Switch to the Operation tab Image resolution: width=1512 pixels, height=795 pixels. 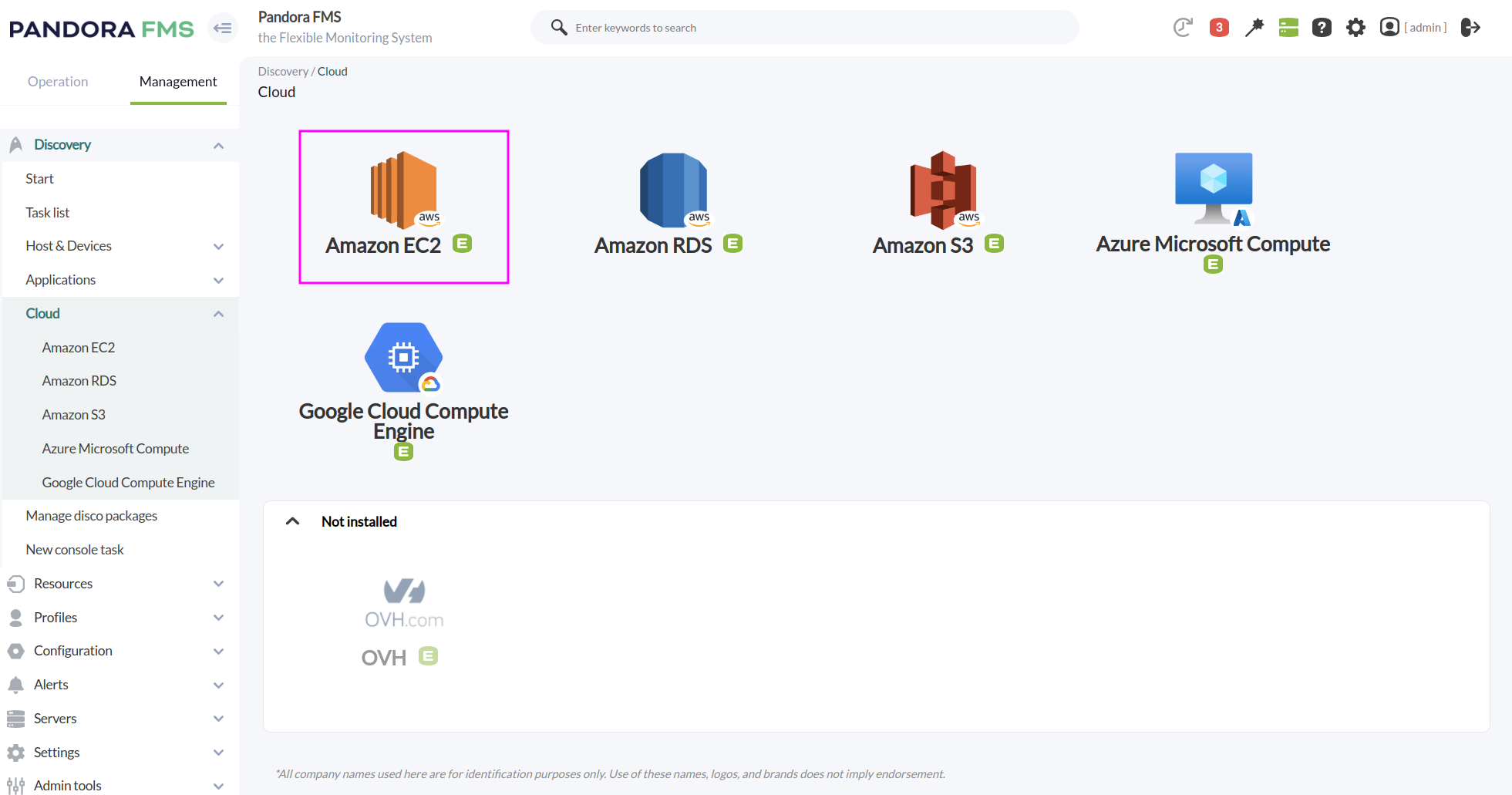57,81
